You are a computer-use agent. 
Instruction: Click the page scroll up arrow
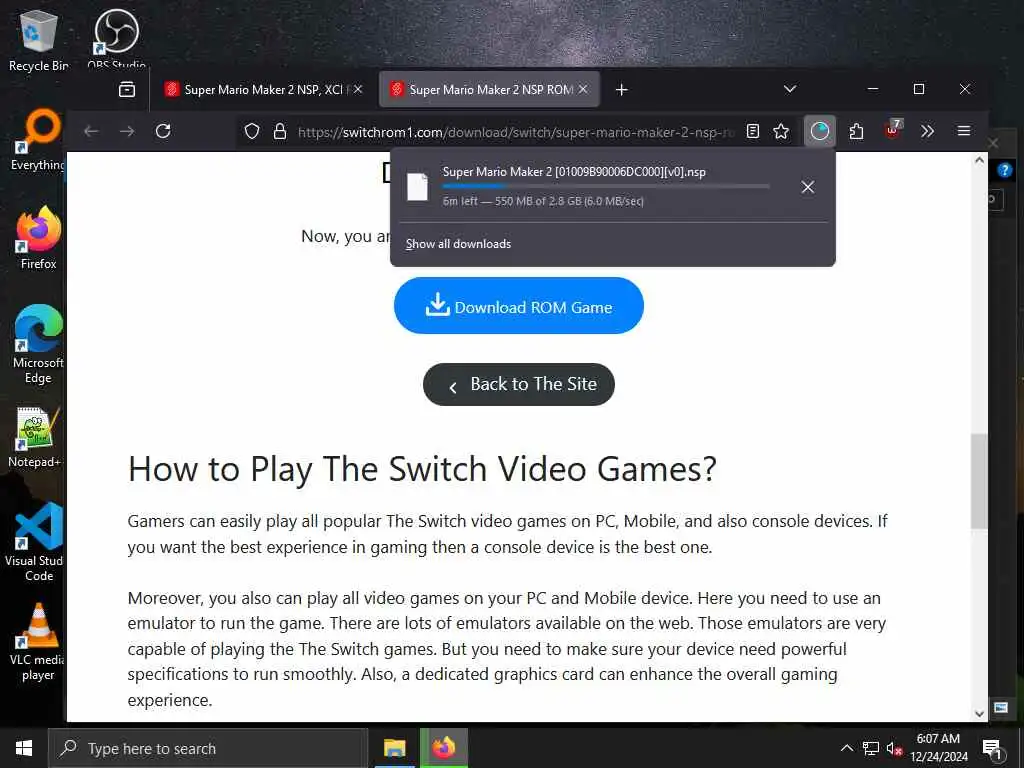pos(979,160)
